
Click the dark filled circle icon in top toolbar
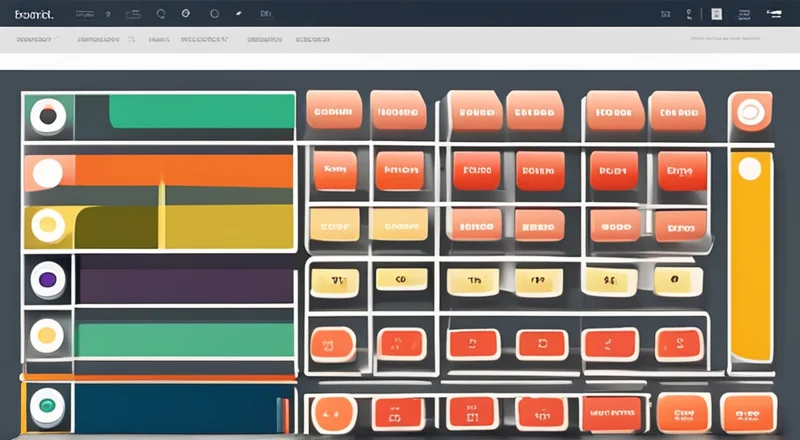pos(185,14)
